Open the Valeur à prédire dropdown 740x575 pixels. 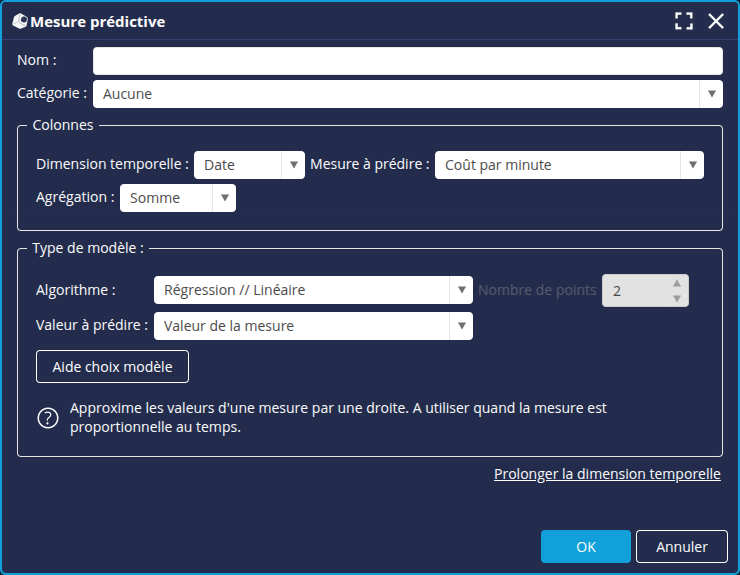pos(313,326)
